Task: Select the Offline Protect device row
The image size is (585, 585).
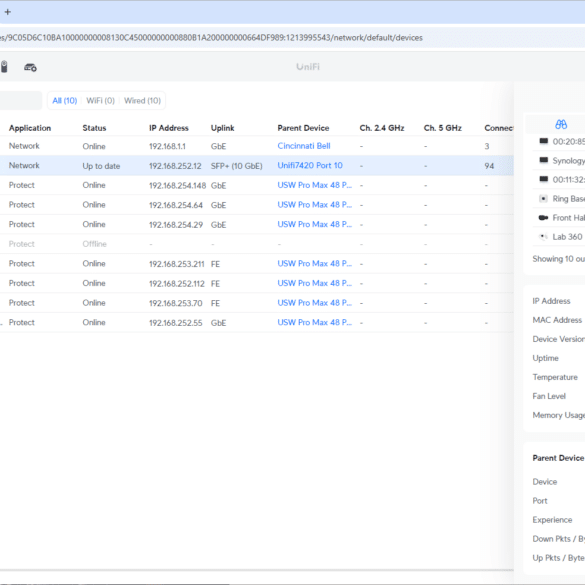Action: click(257, 244)
